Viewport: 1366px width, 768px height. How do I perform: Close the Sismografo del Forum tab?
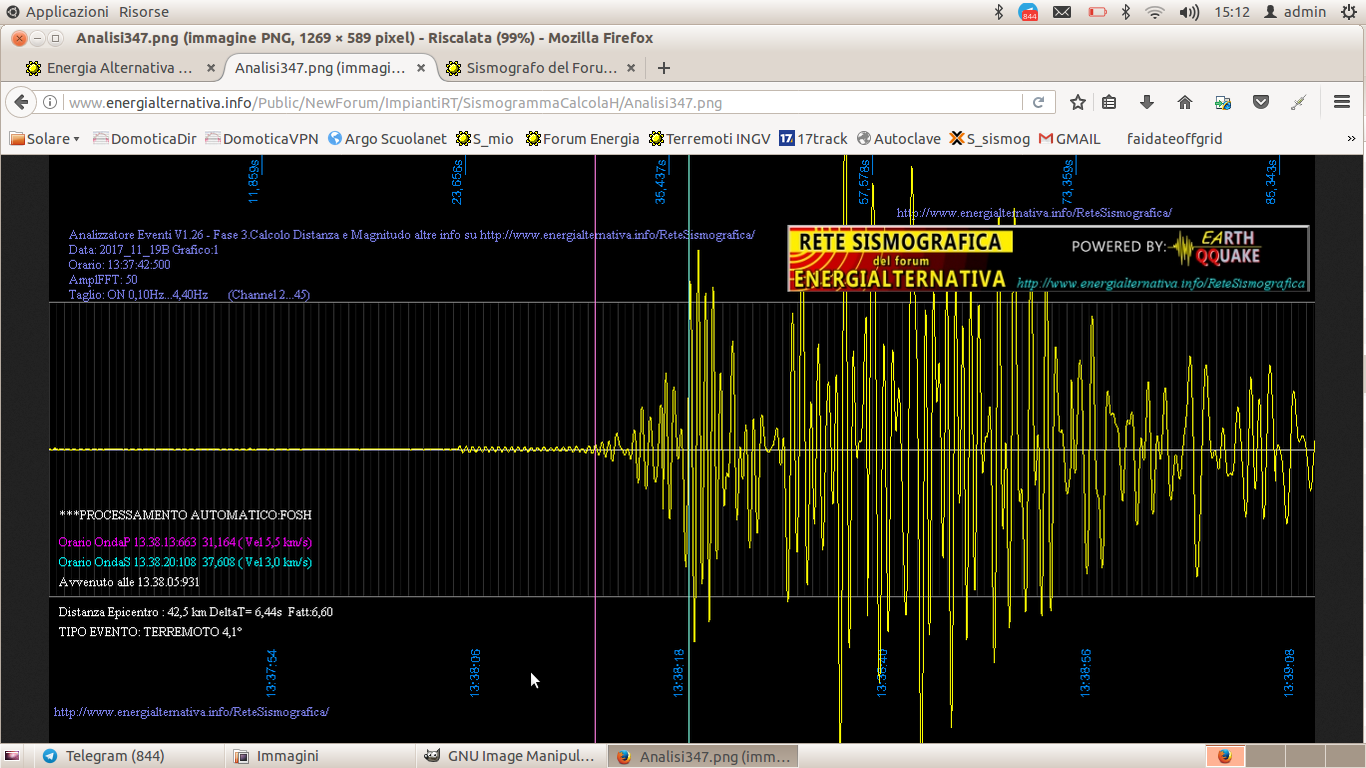[x=631, y=68]
